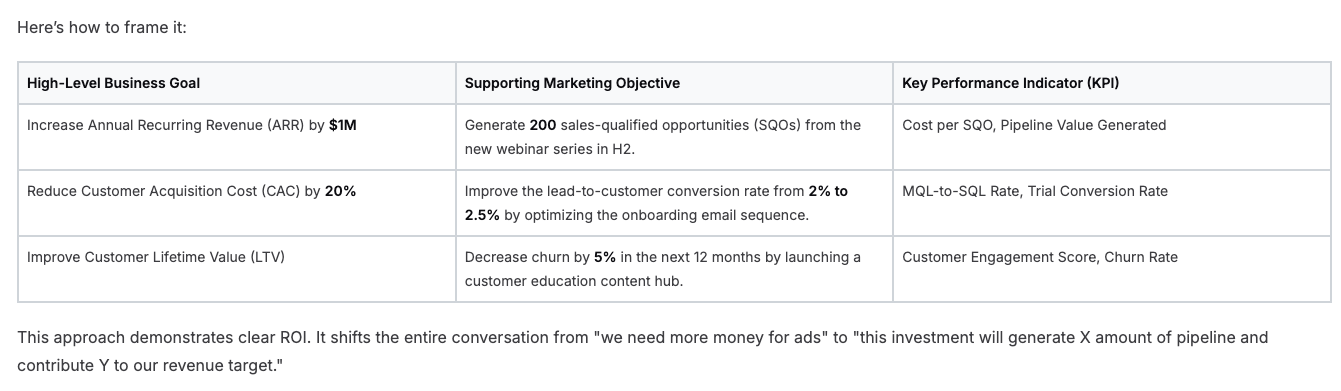
Task: Click the 'Key Performance Indicator (KPI)' header
Action: click(1010, 83)
